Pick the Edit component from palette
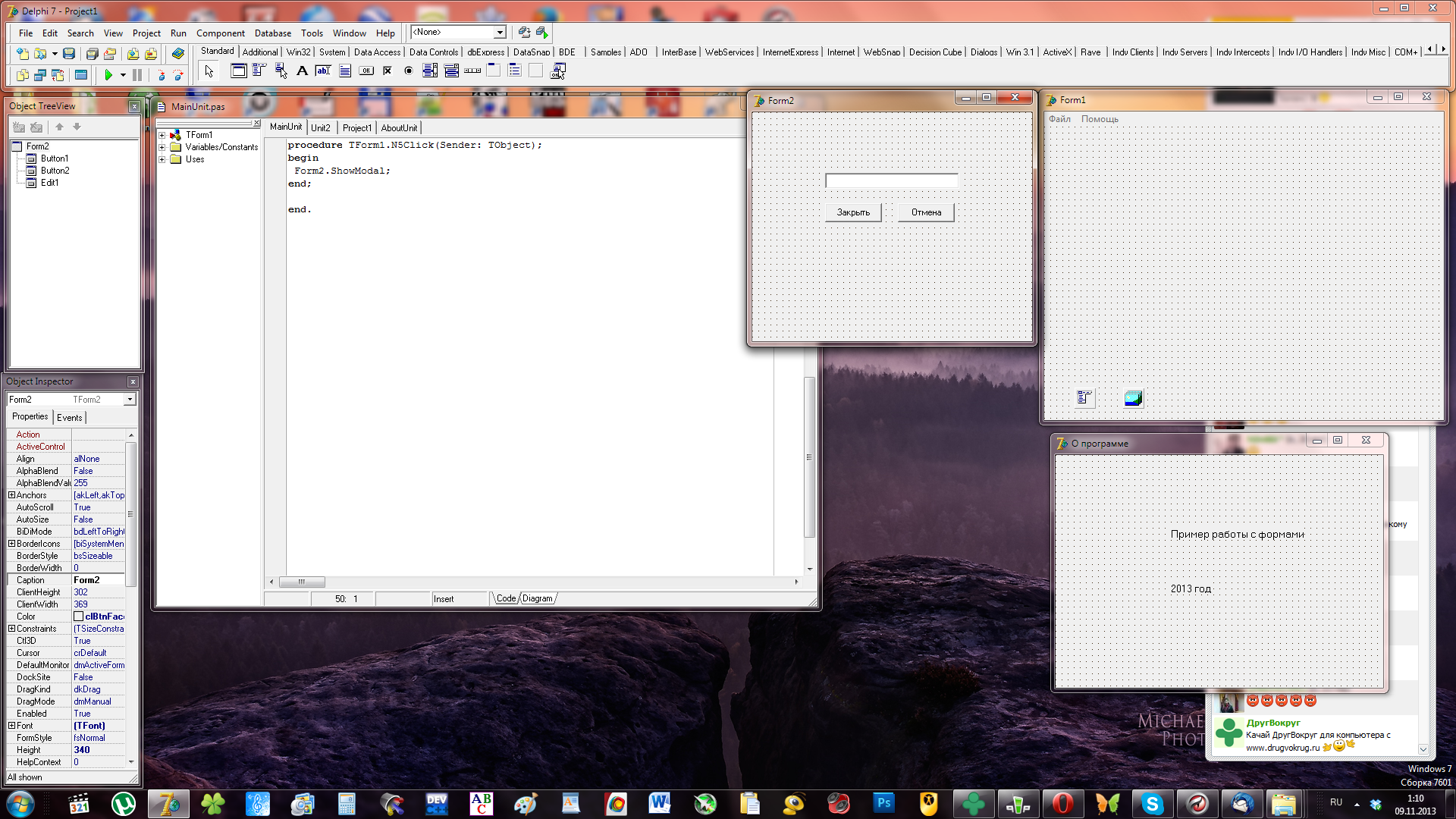This screenshot has width=1456, height=819. (323, 71)
